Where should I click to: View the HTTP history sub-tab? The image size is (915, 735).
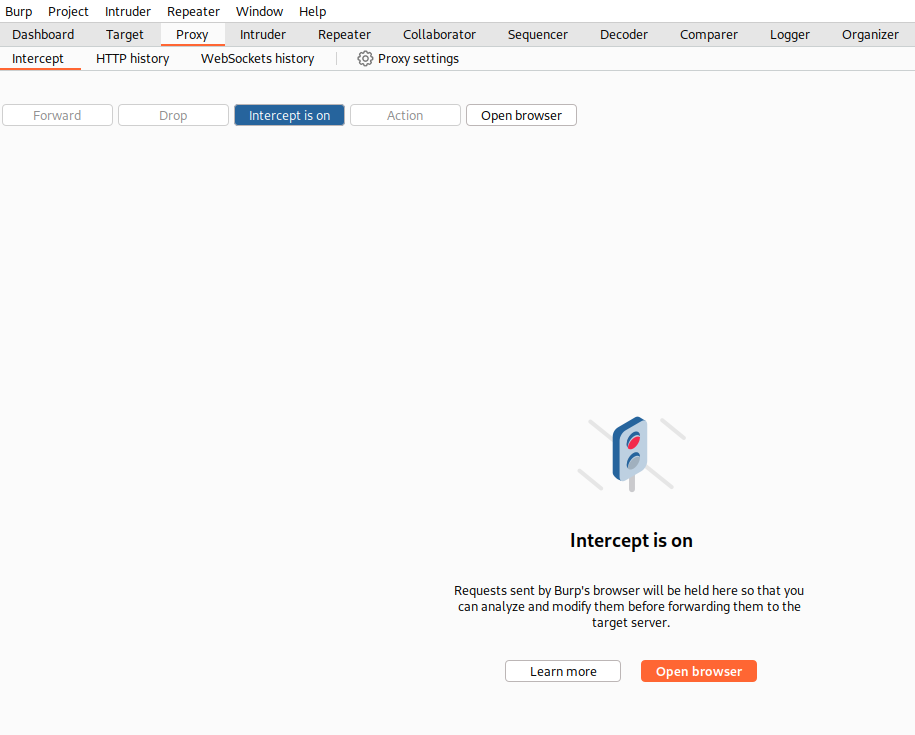click(132, 59)
